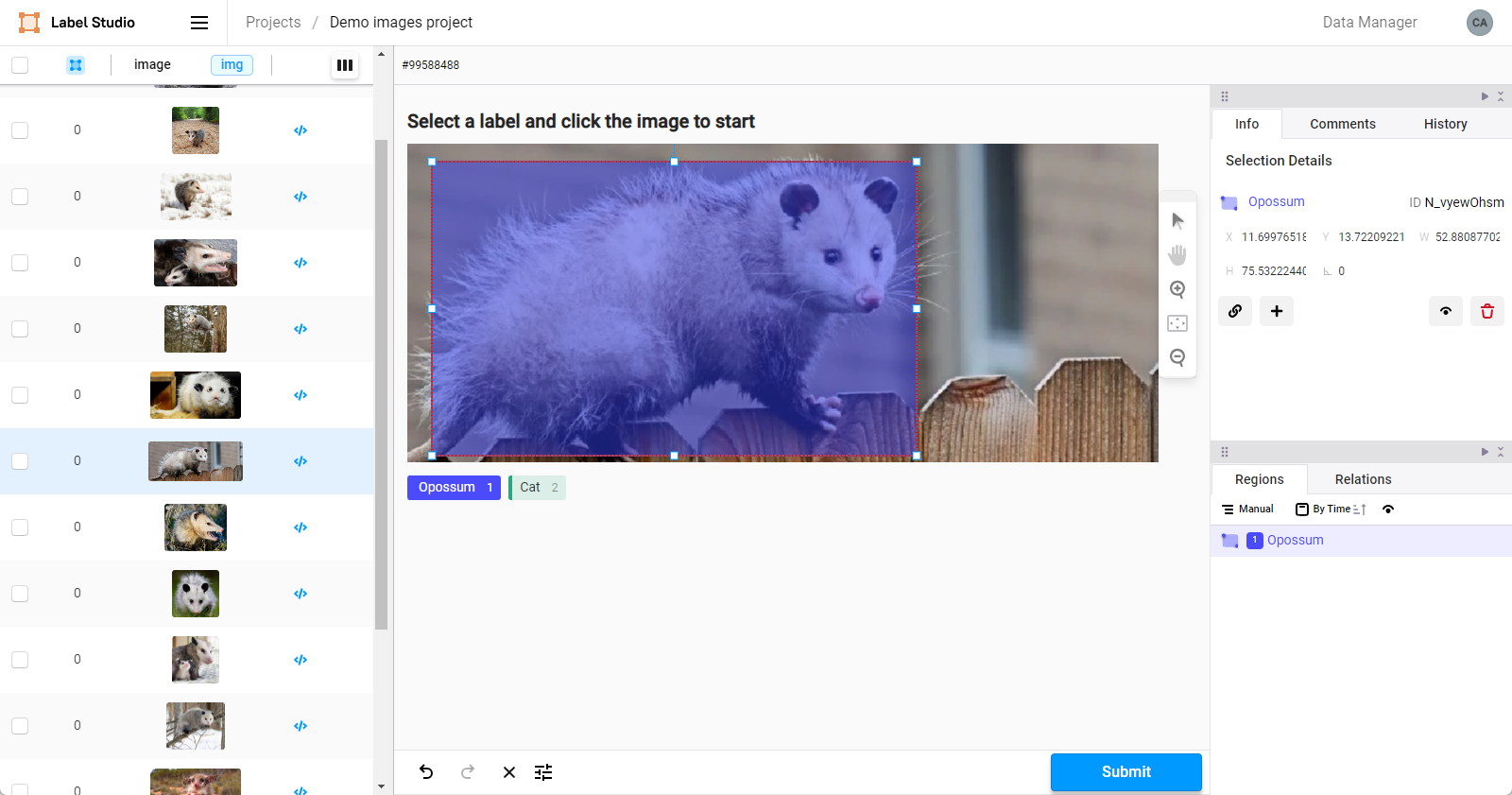Viewport: 1512px width, 795px height.
Task: Select the Opossum region in Regions list
Action: (1361, 541)
